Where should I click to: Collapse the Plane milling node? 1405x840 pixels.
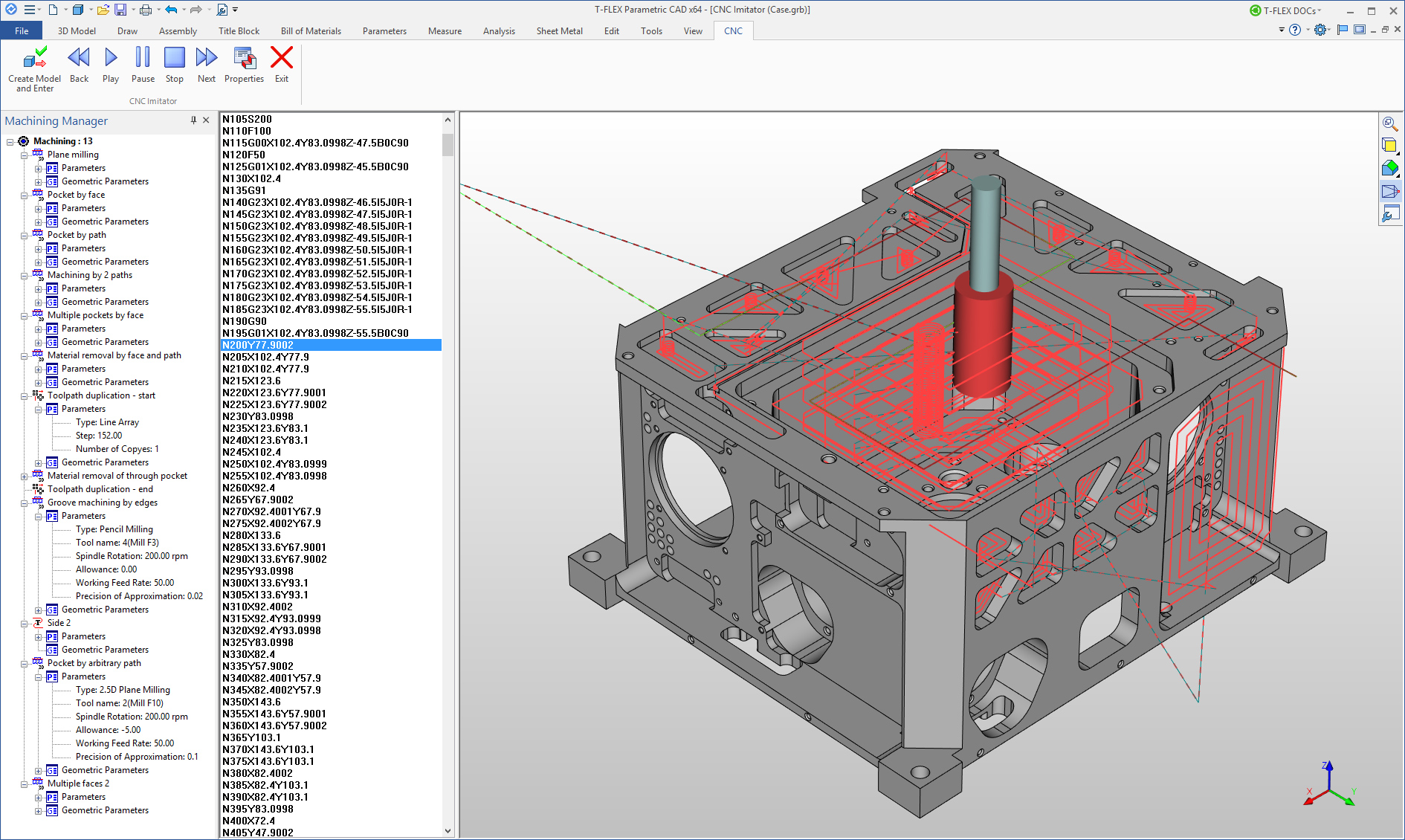(x=24, y=155)
